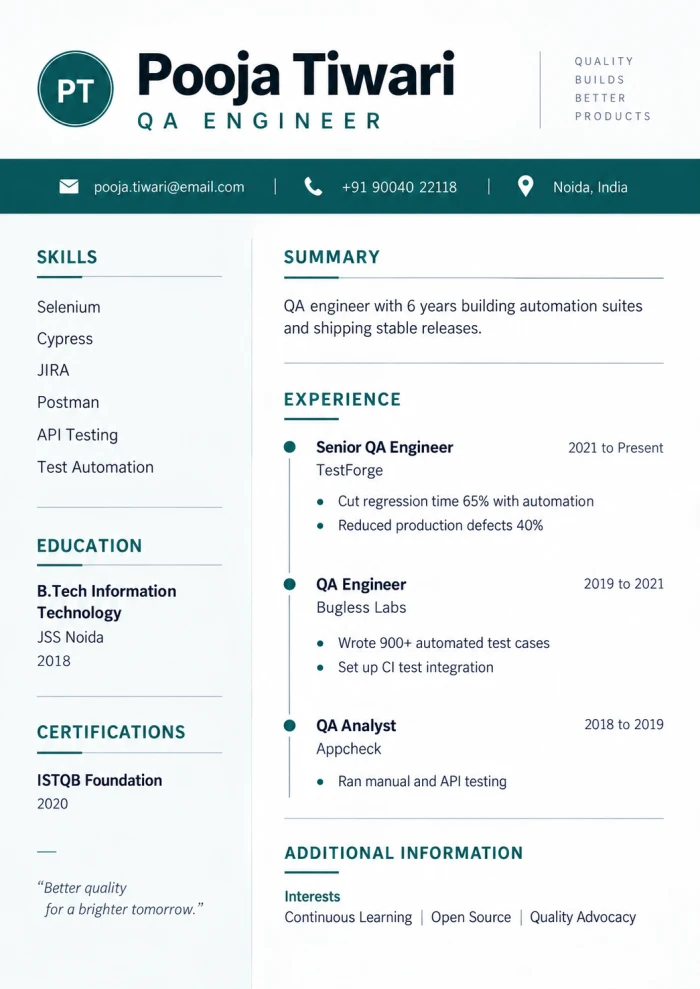Viewport: 700px width, 989px height.
Task: Click the Continuous Learning interest
Action: tap(348, 918)
